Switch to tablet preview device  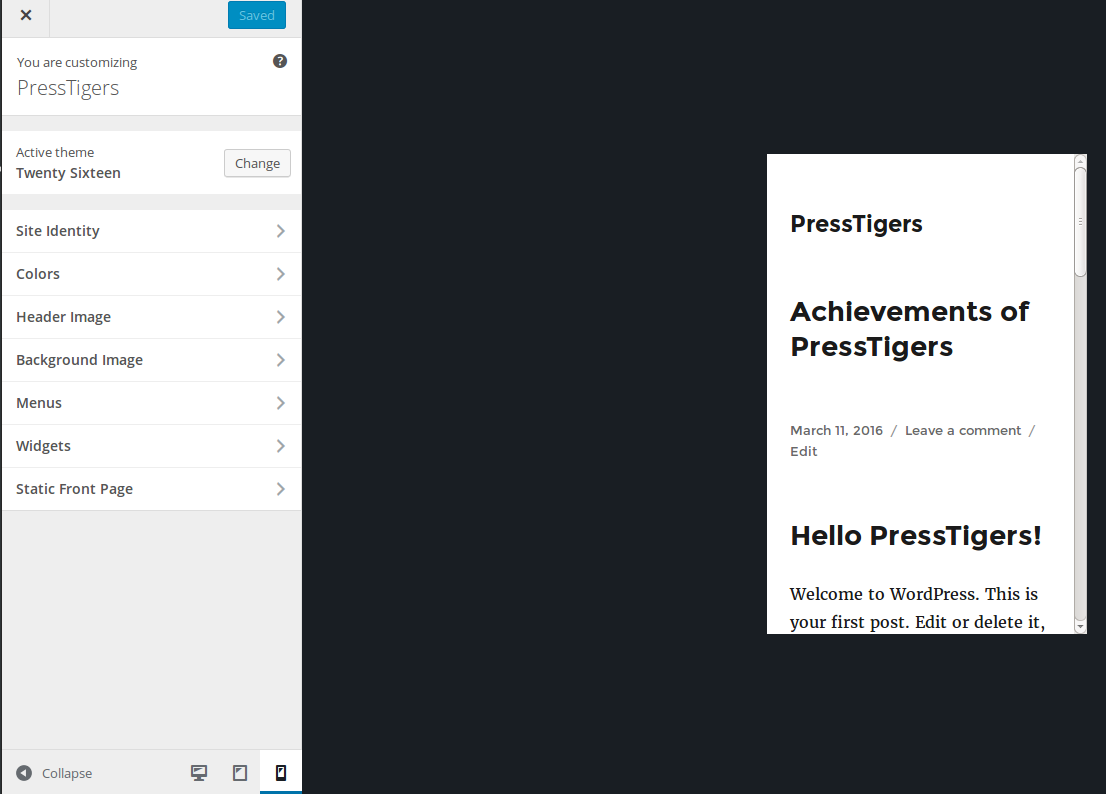[x=240, y=773]
